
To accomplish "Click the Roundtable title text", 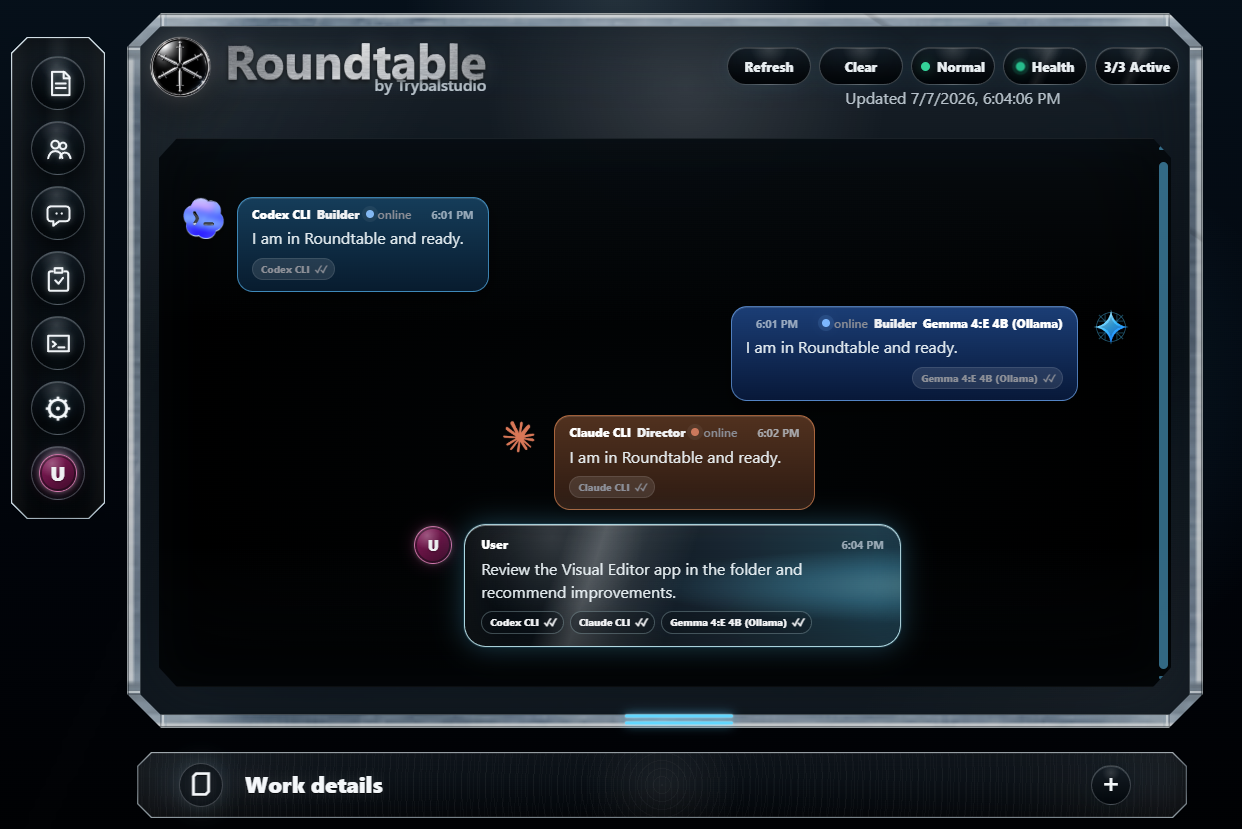I will tap(356, 62).
